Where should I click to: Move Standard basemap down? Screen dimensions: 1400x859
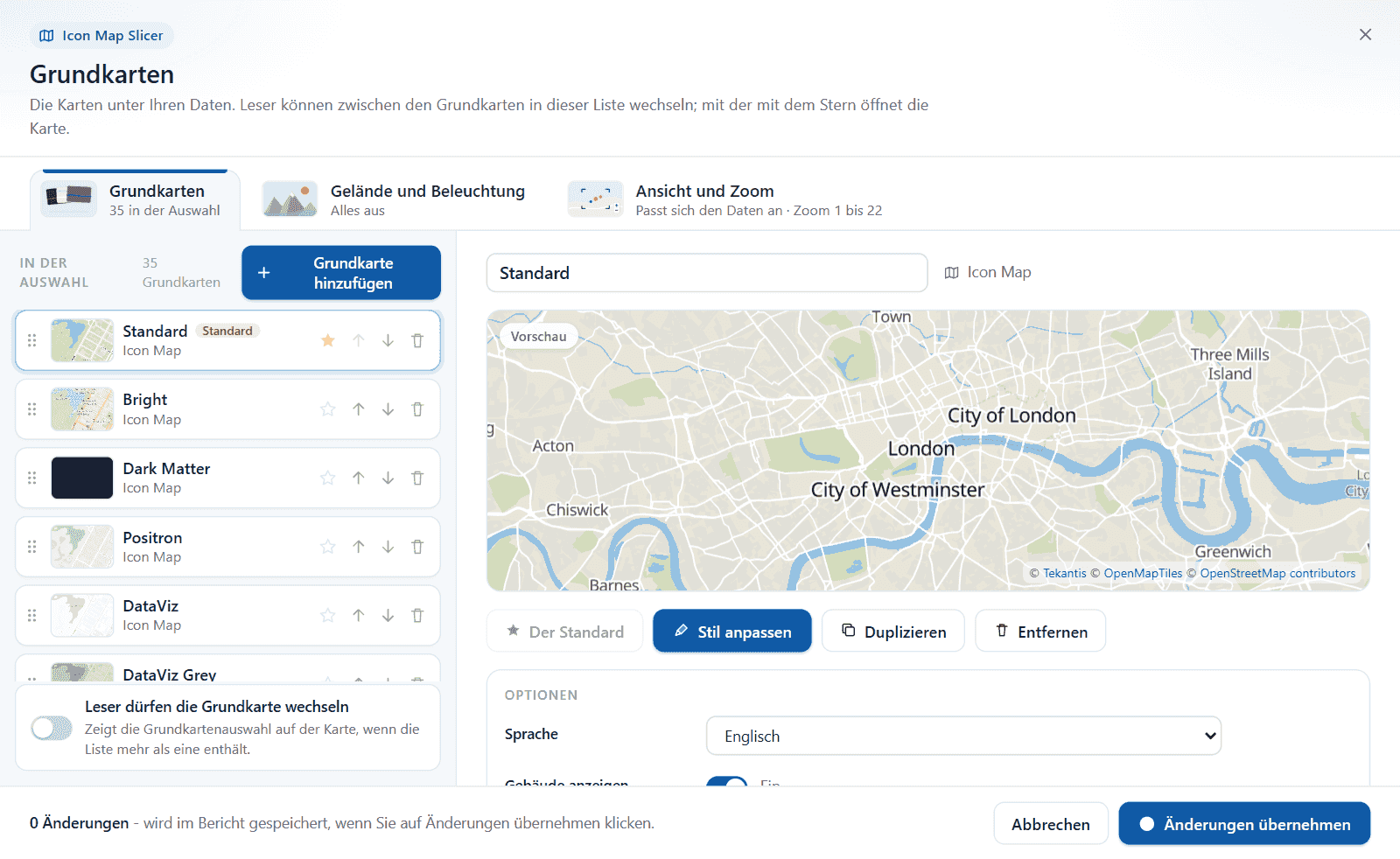coord(388,340)
